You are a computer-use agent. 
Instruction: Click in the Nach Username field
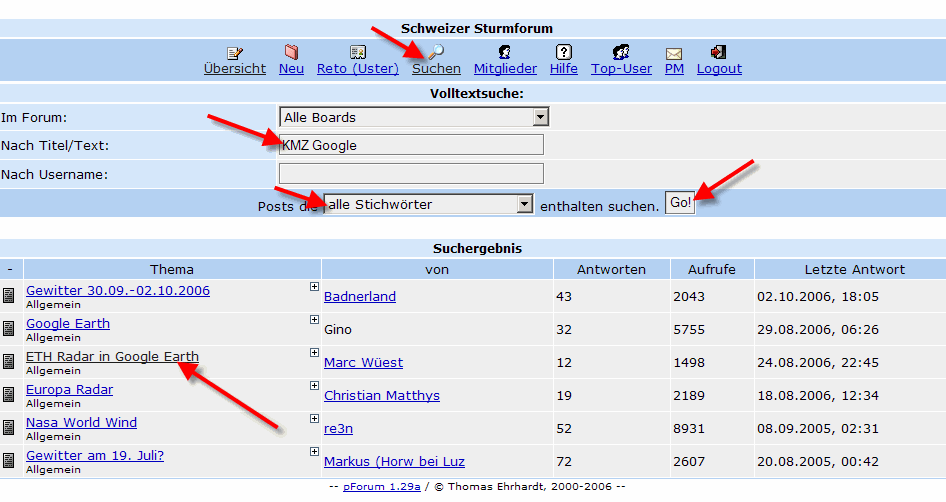pos(411,174)
